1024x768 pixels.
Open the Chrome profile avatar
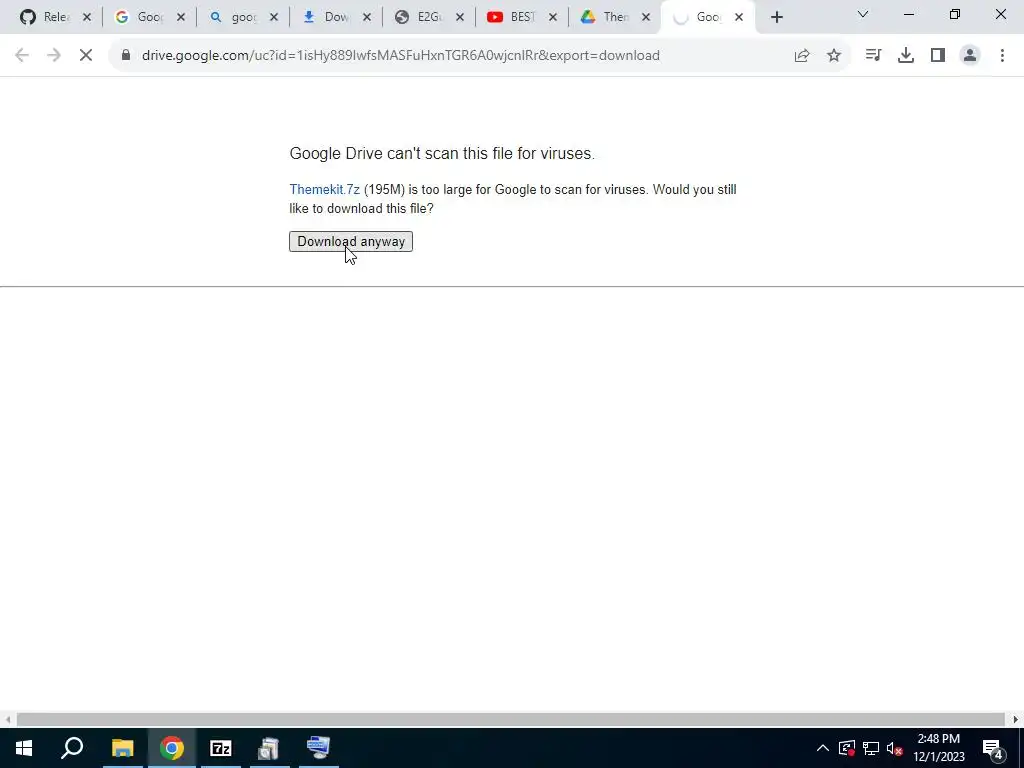(x=970, y=56)
